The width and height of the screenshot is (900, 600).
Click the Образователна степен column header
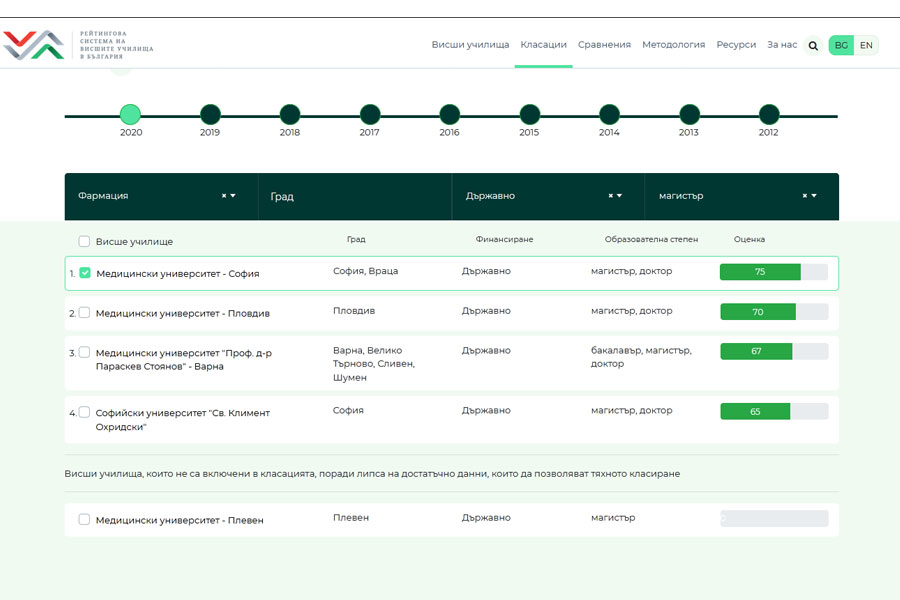tap(651, 239)
